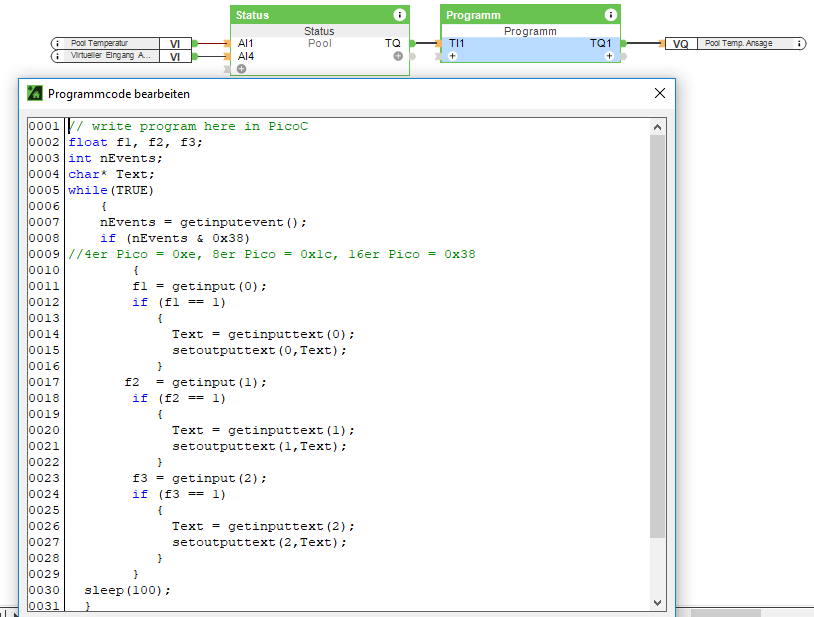This screenshot has width=814, height=617.
Task: Add input via plus under AI4
Action: point(241,68)
